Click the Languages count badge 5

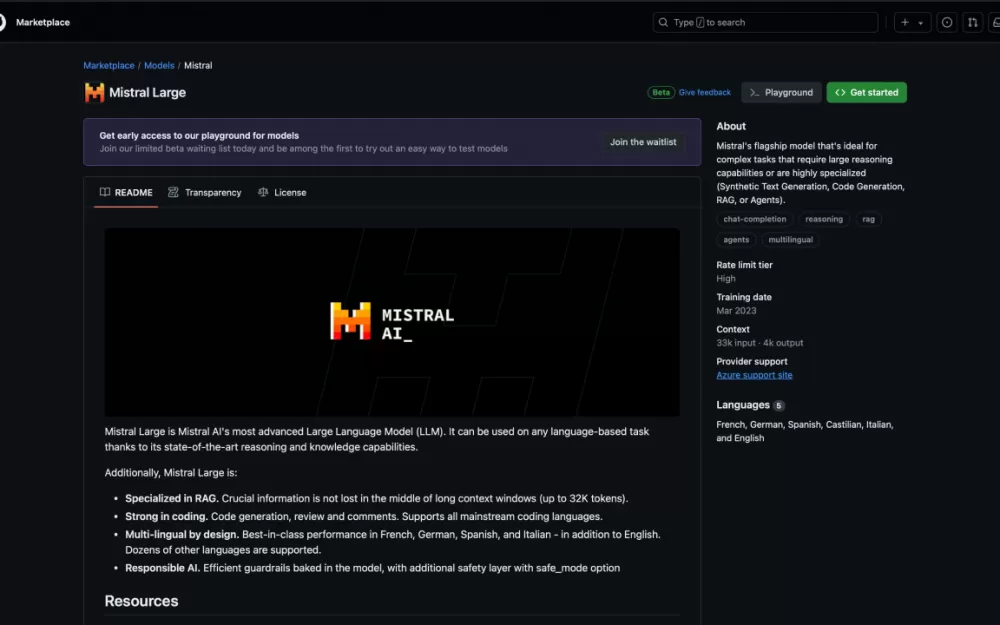click(x=779, y=406)
